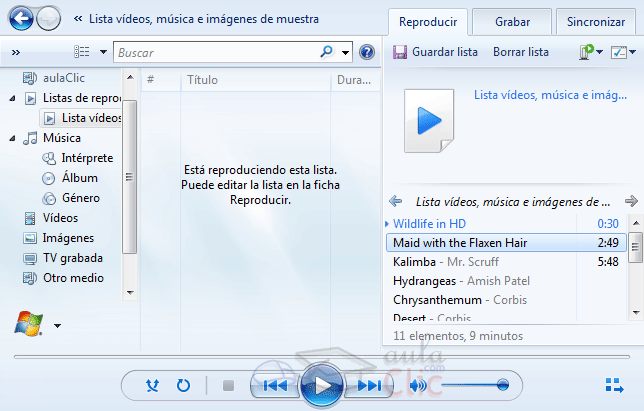Image resolution: width=644 pixels, height=411 pixels.
Task: Click the Lista vídeos, música e imág... link
Action: pyautogui.click(x=550, y=95)
